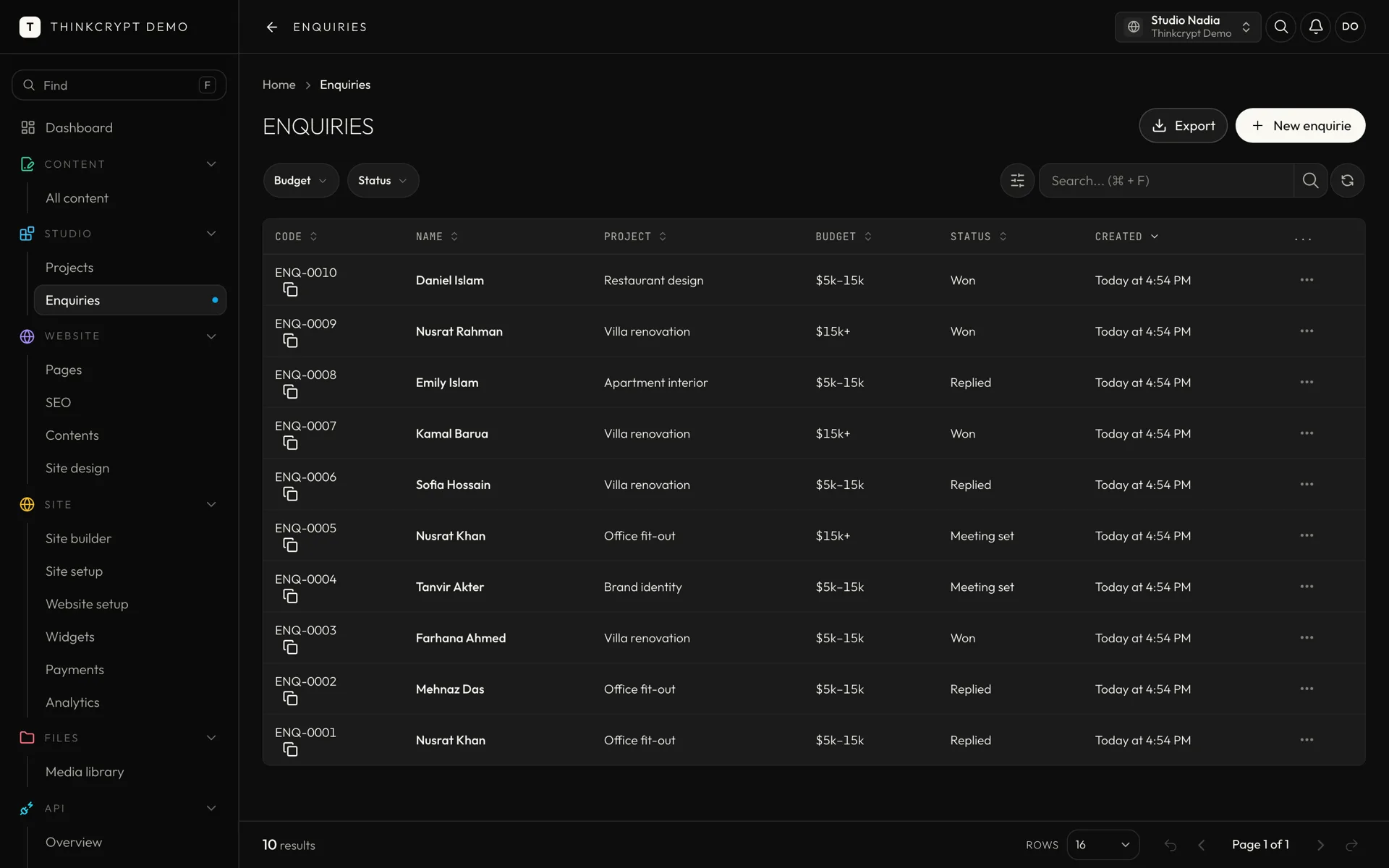Click the back arrow beside ENQUIRIES header

pos(272,27)
